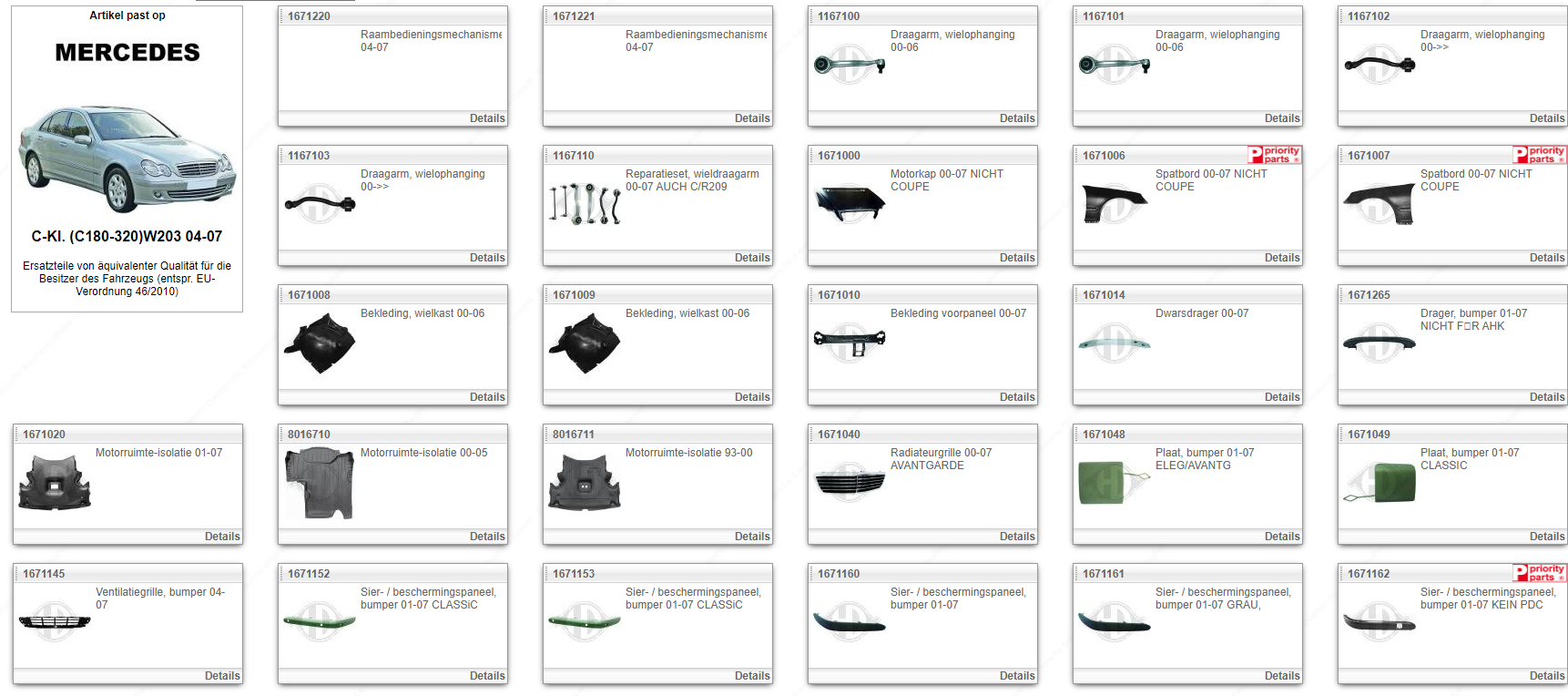Screen dimensions: 1568x696
Task: Click the green trim image of 1671152
Action: pos(320,622)
